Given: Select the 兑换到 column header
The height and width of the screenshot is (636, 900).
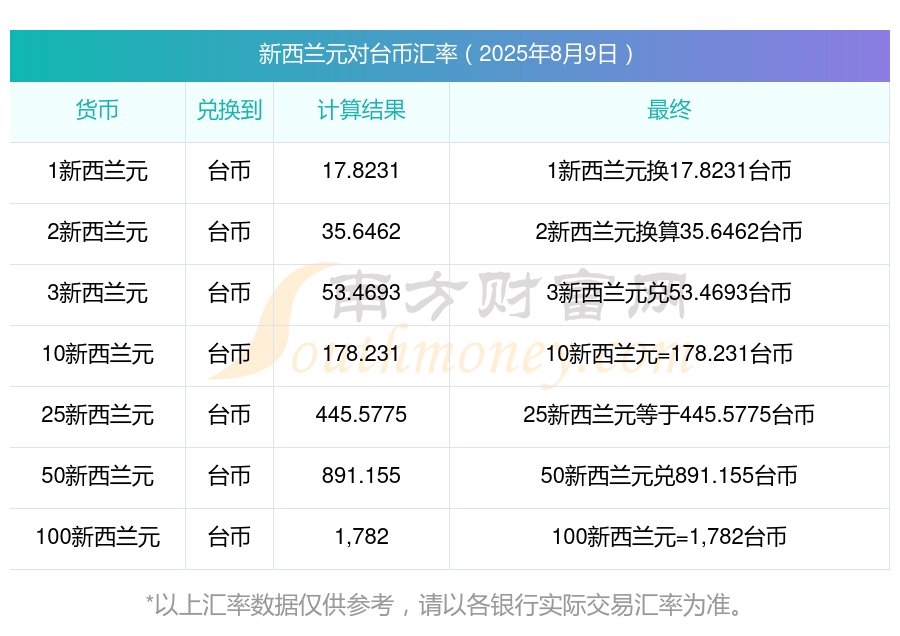Looking at the screenshot, I should 229,110.
